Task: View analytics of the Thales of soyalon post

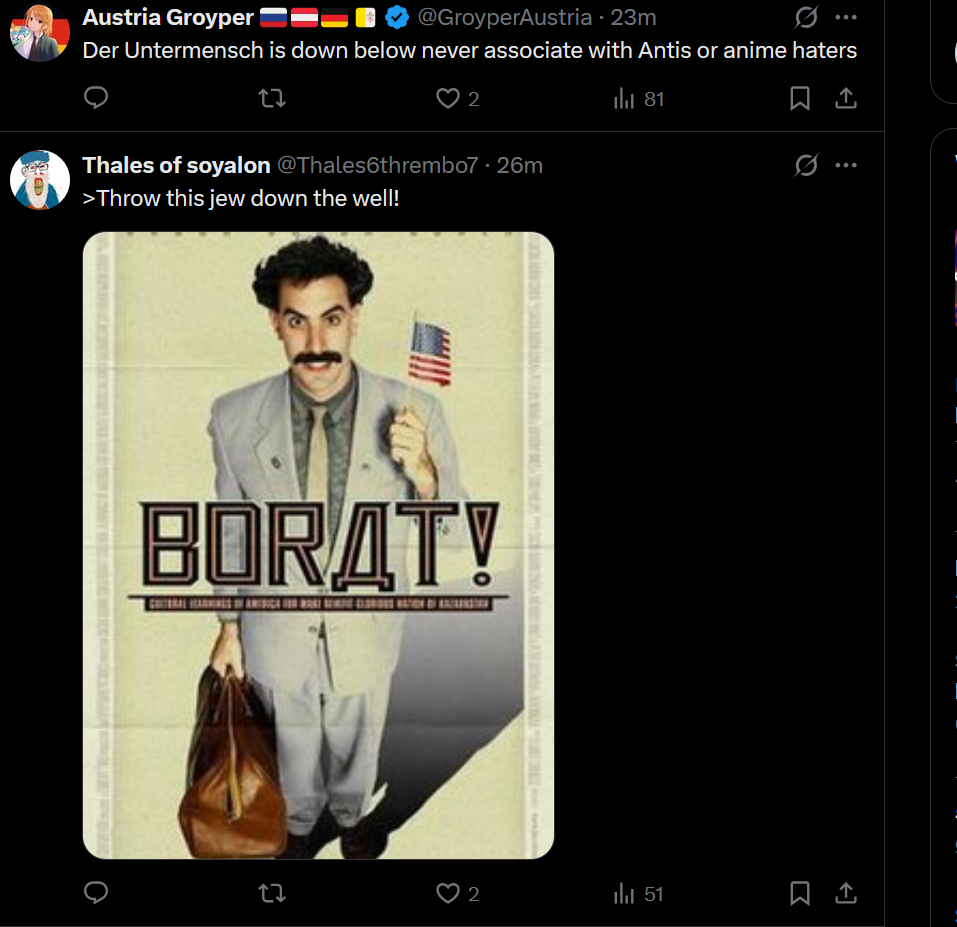Action: [x=638, y=893]
